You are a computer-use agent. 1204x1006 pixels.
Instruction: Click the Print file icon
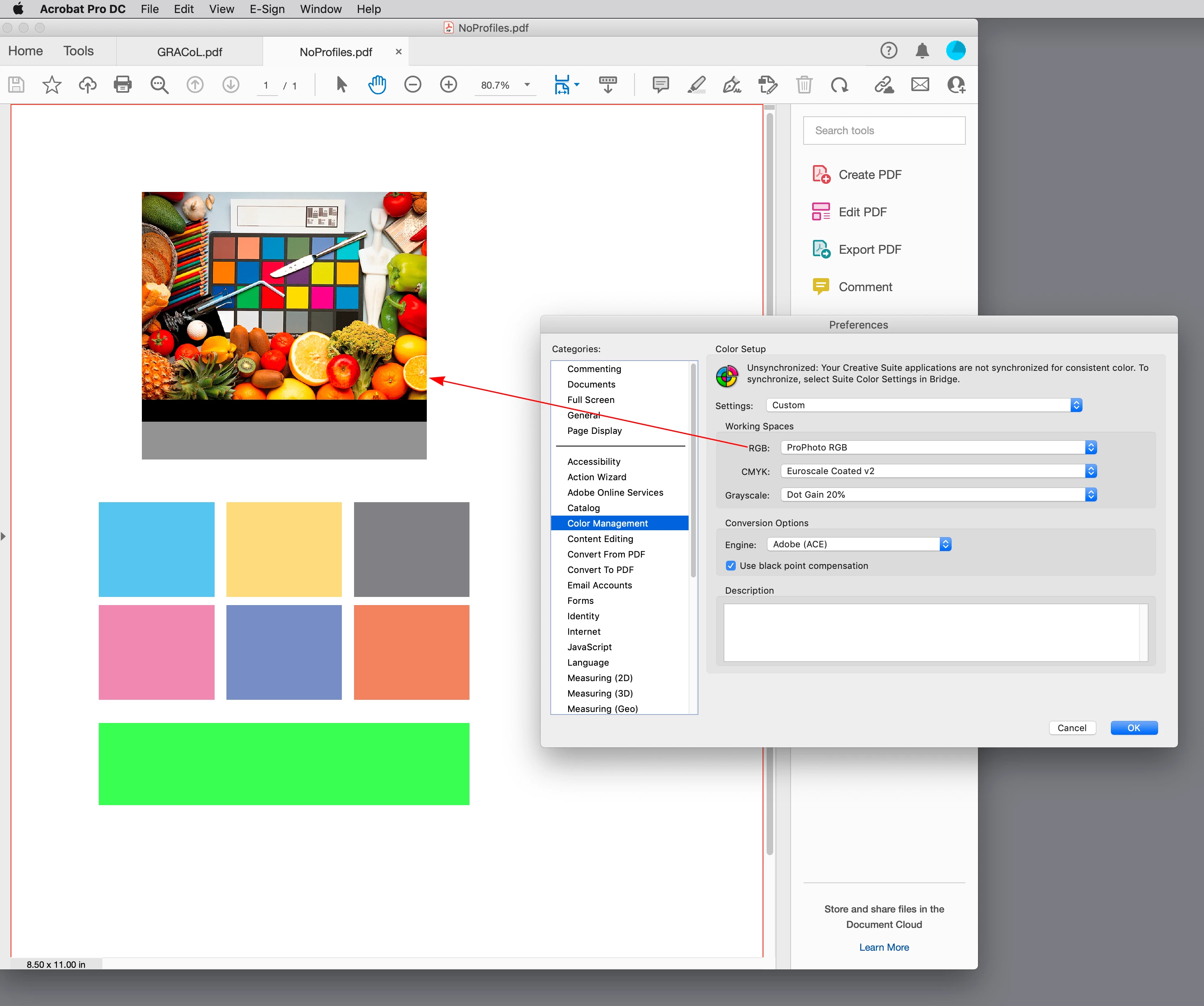123,85
